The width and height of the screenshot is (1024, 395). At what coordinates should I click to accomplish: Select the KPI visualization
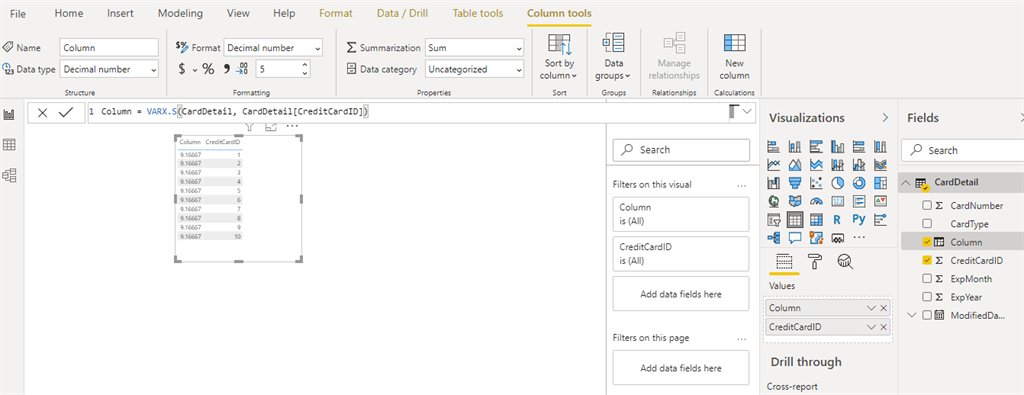pyautogui.click(x=880, y=201)
